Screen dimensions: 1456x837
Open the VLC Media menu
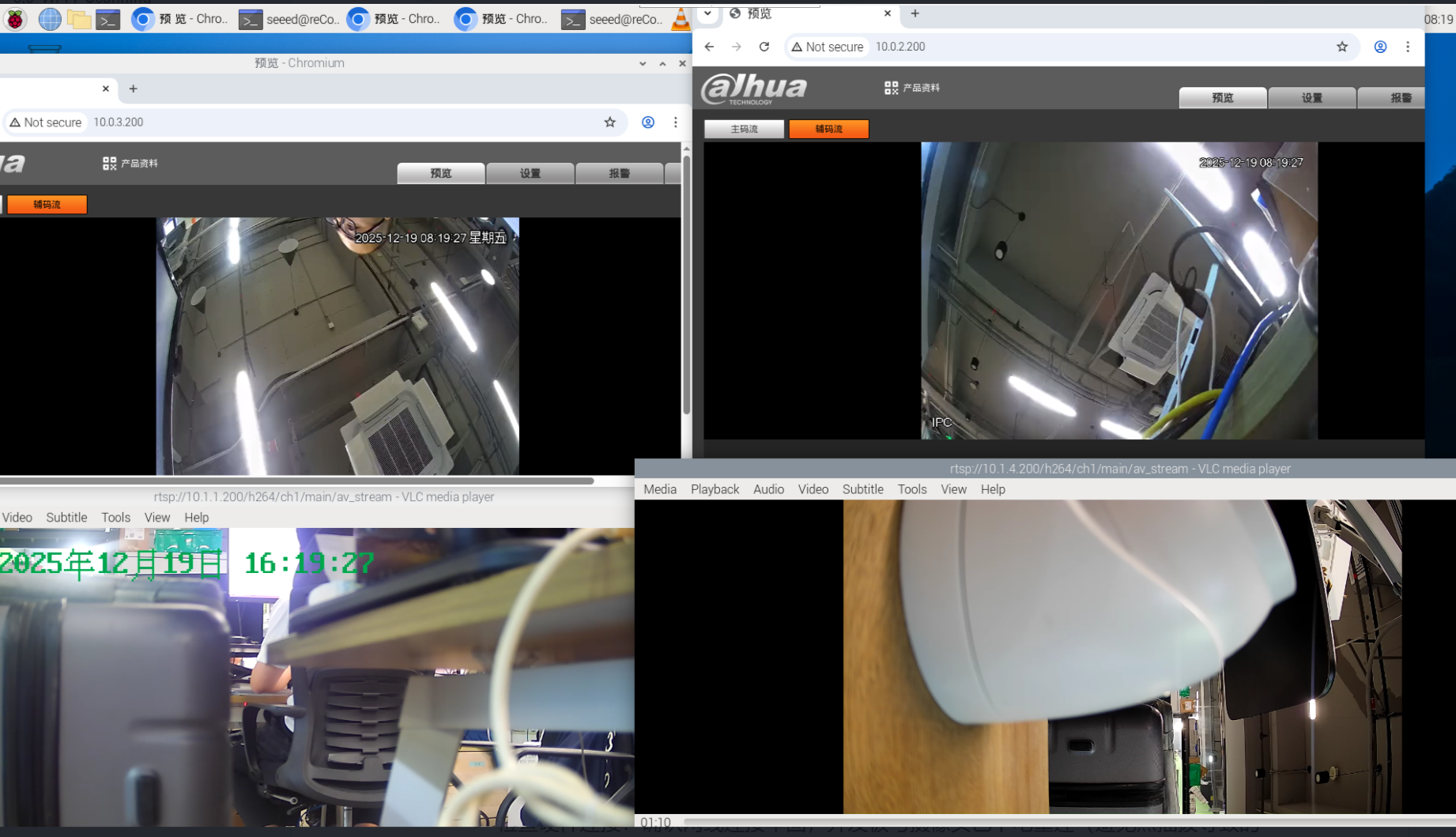point(659,489)
